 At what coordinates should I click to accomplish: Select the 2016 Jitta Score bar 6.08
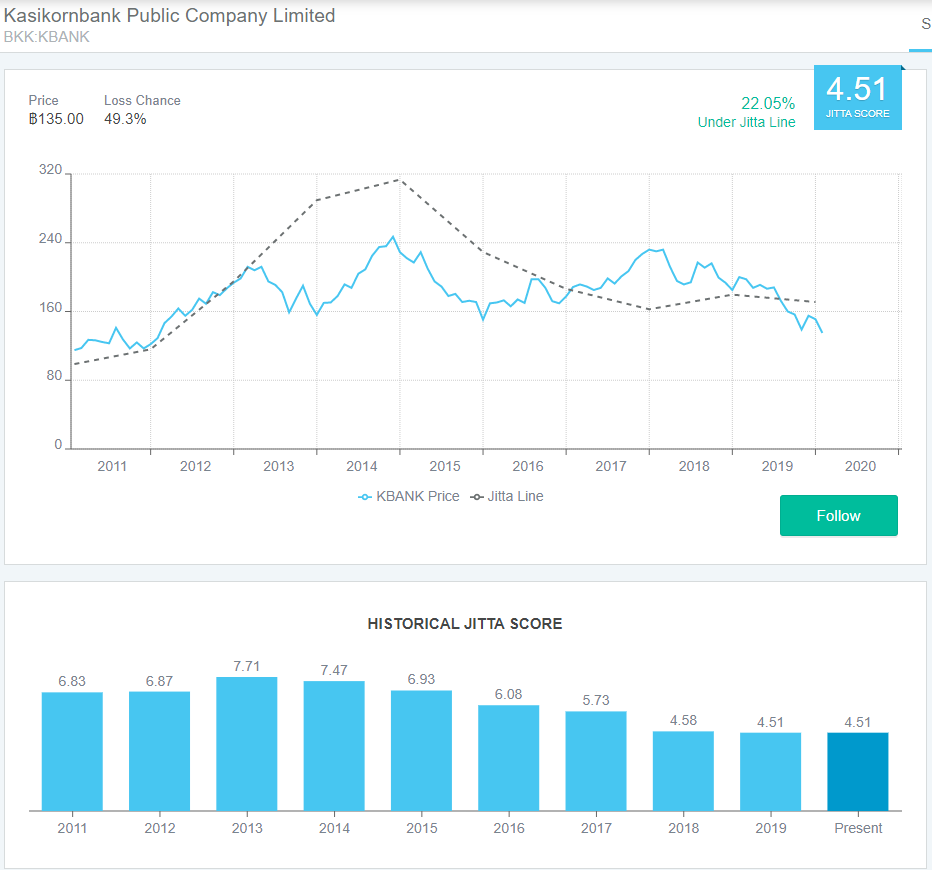[509, 758]
